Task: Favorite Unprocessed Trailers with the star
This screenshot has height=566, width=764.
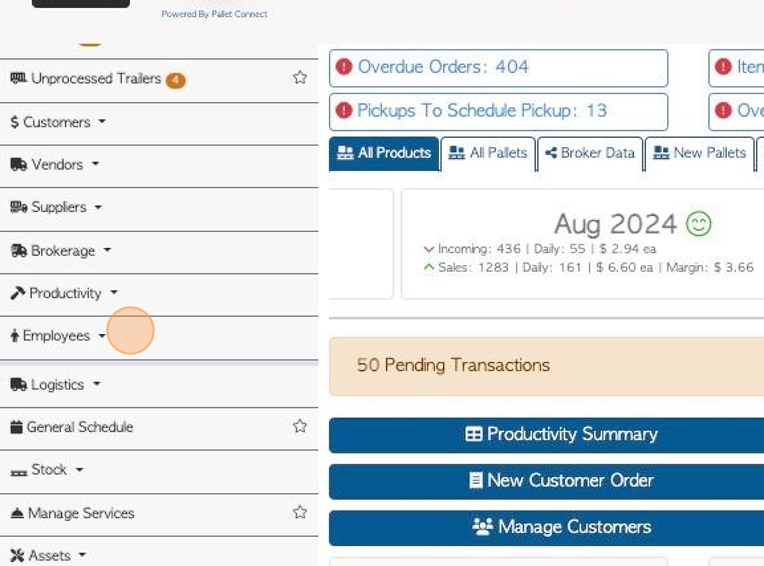Action: [x=299, y=77]
